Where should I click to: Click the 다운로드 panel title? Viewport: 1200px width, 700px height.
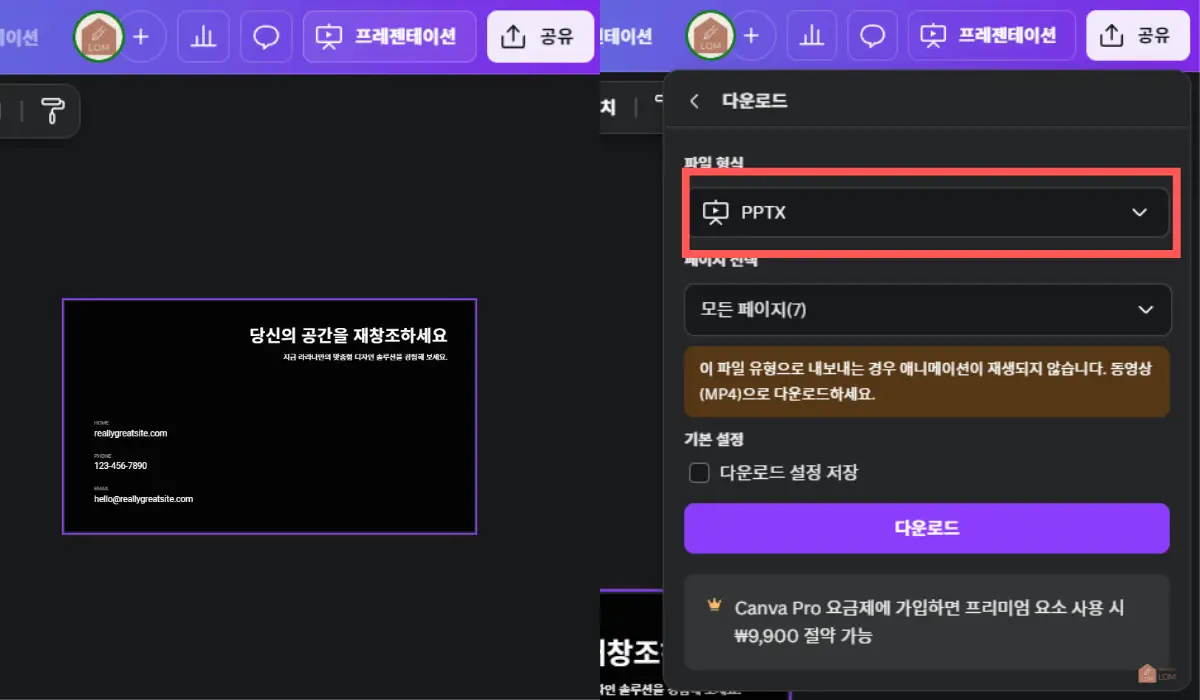(x=755, y=101)
